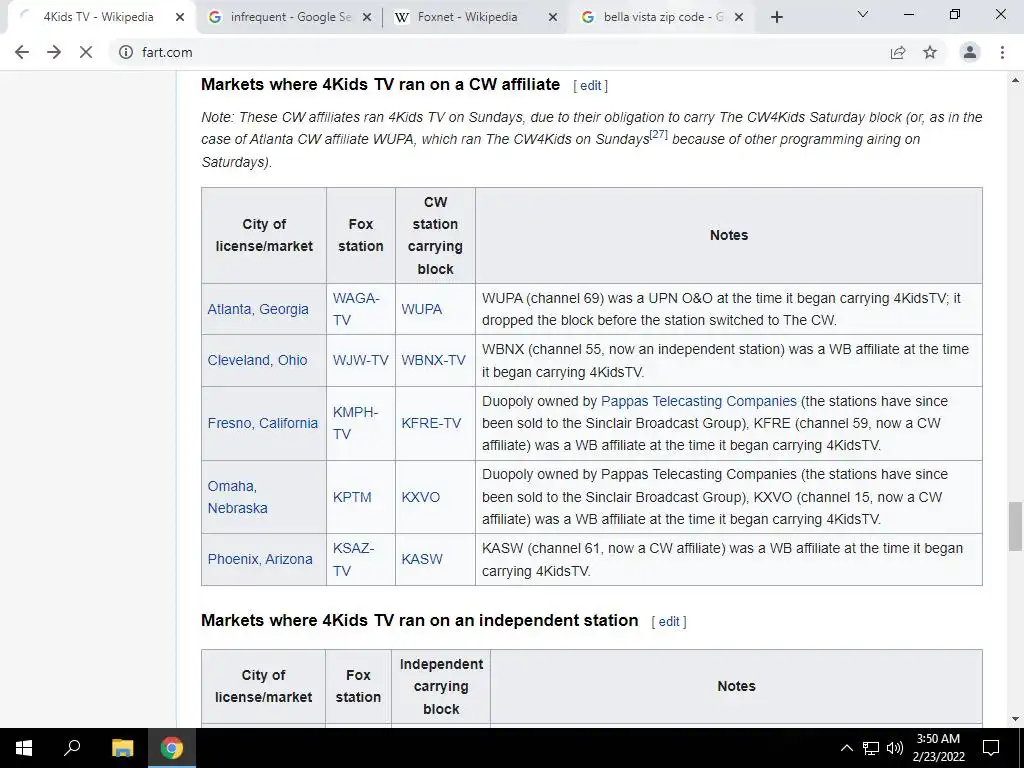Image resolution: width=1024 pixels, height=768 pixels.
Task: Open WUPA station link
Action: [421, 309]
